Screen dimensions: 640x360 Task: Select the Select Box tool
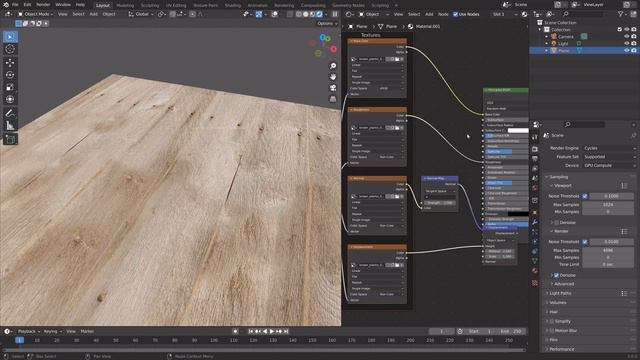10,37
